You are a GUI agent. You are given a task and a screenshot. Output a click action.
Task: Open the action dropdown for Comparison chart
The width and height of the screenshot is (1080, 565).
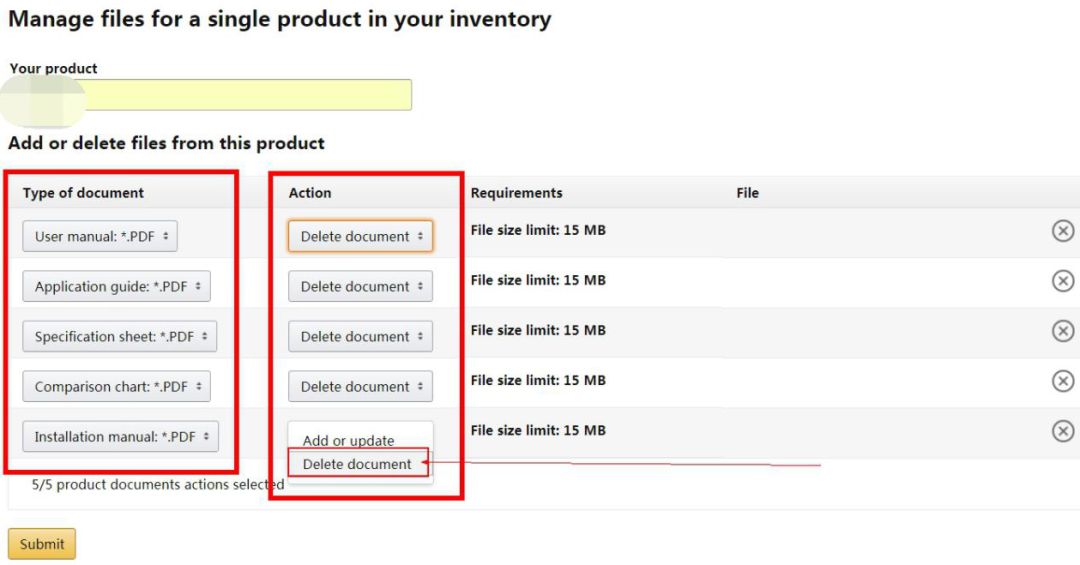coord(360,387)
